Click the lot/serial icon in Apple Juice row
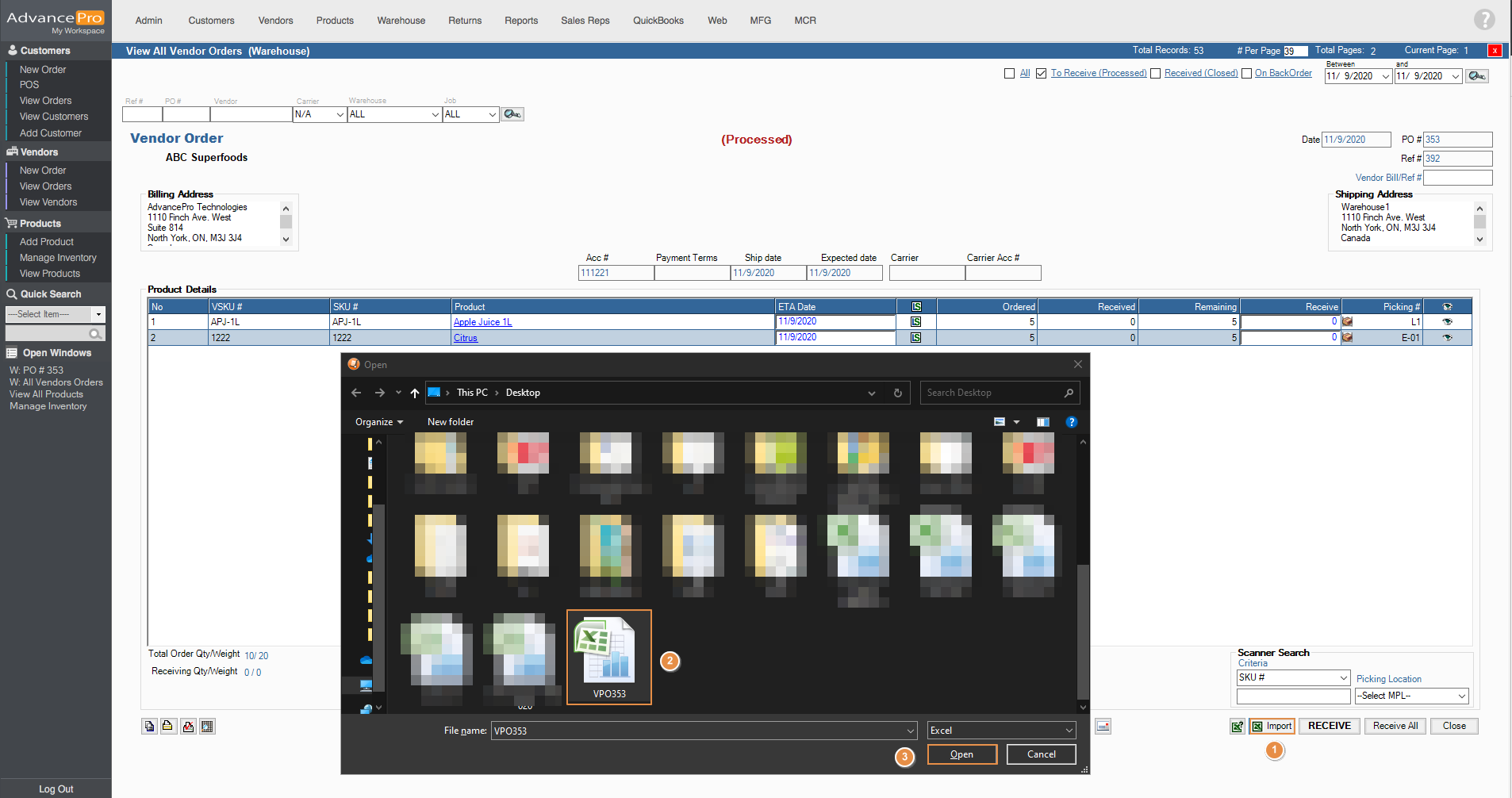1512x798 pixels. tap(915, 322)
